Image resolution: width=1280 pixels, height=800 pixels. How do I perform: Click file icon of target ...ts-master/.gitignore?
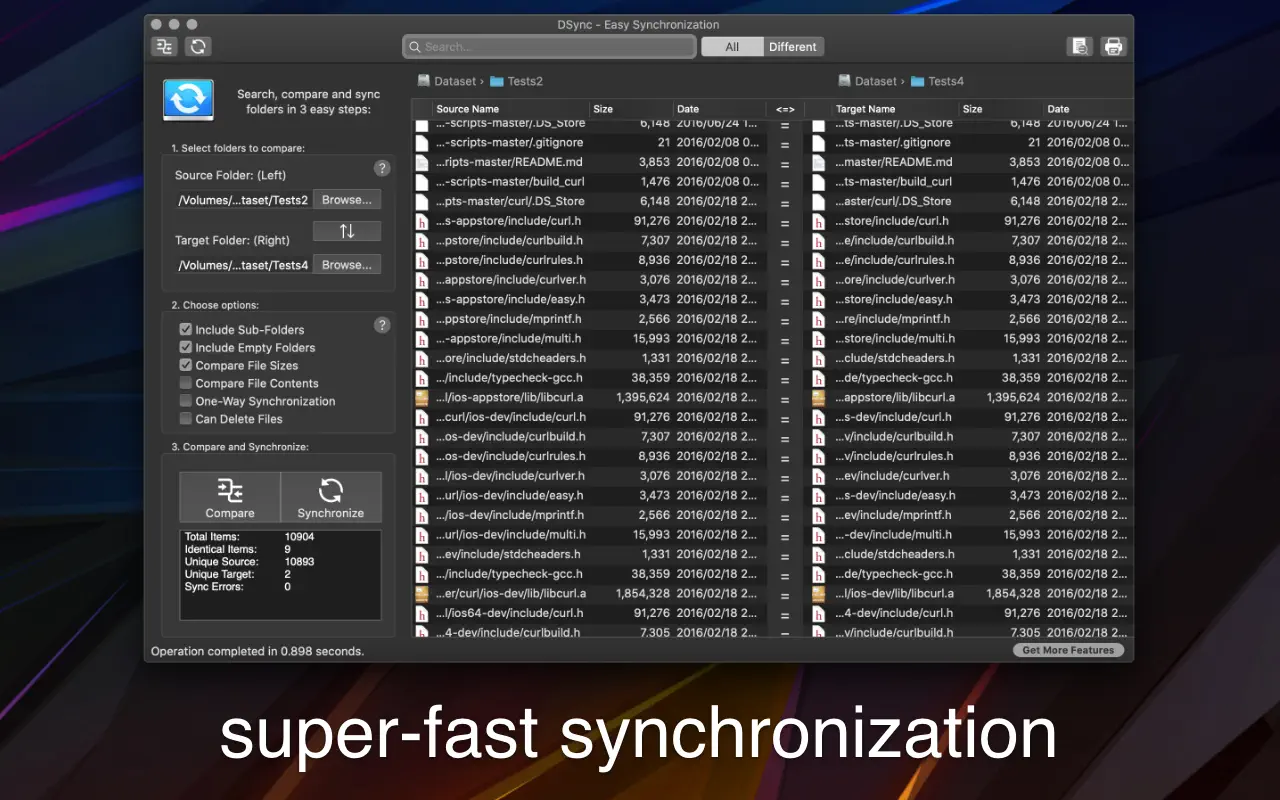pyautogui.click(x=819, y=143)
